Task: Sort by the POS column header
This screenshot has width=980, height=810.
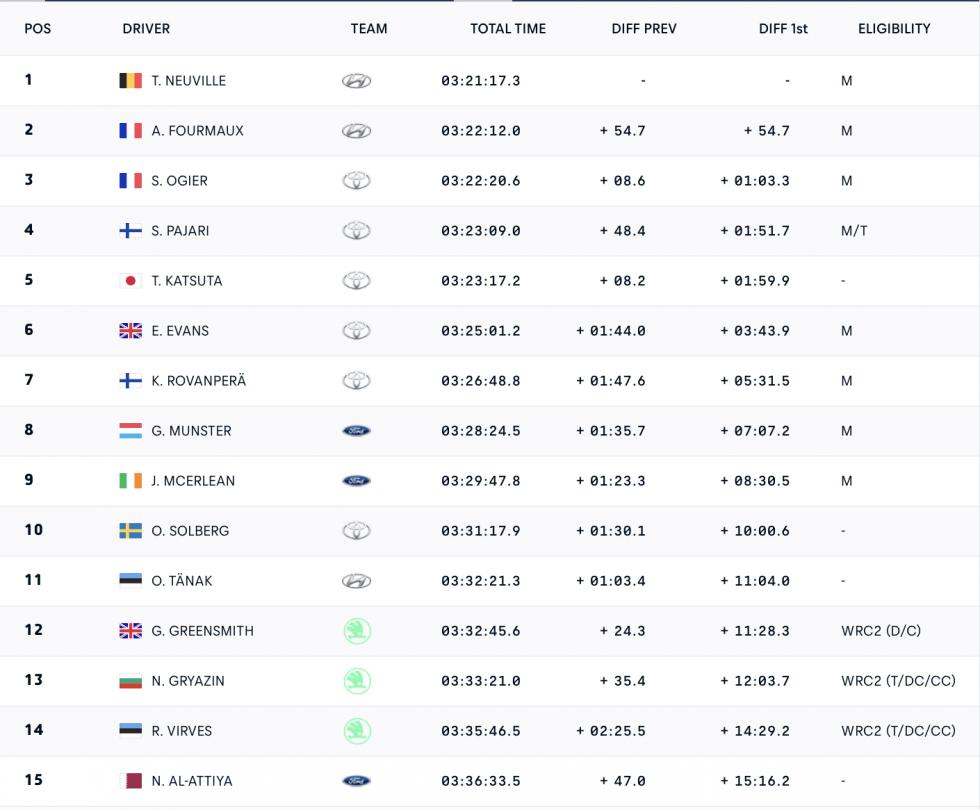Action: point(38,29)
